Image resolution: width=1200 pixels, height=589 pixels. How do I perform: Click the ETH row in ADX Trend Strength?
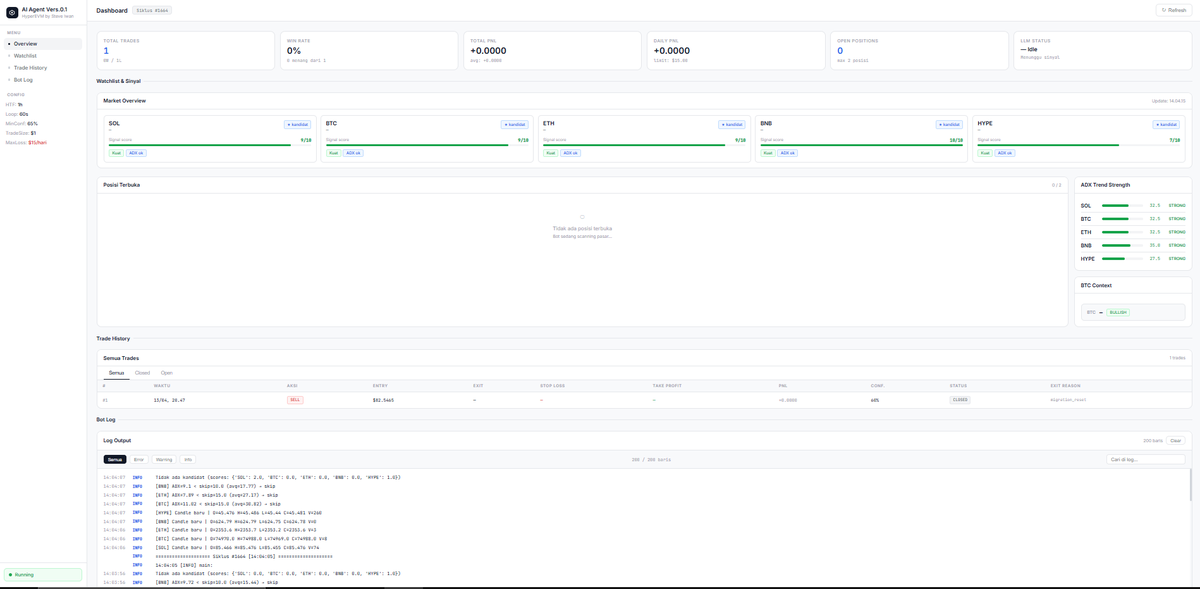(1133, 232)
